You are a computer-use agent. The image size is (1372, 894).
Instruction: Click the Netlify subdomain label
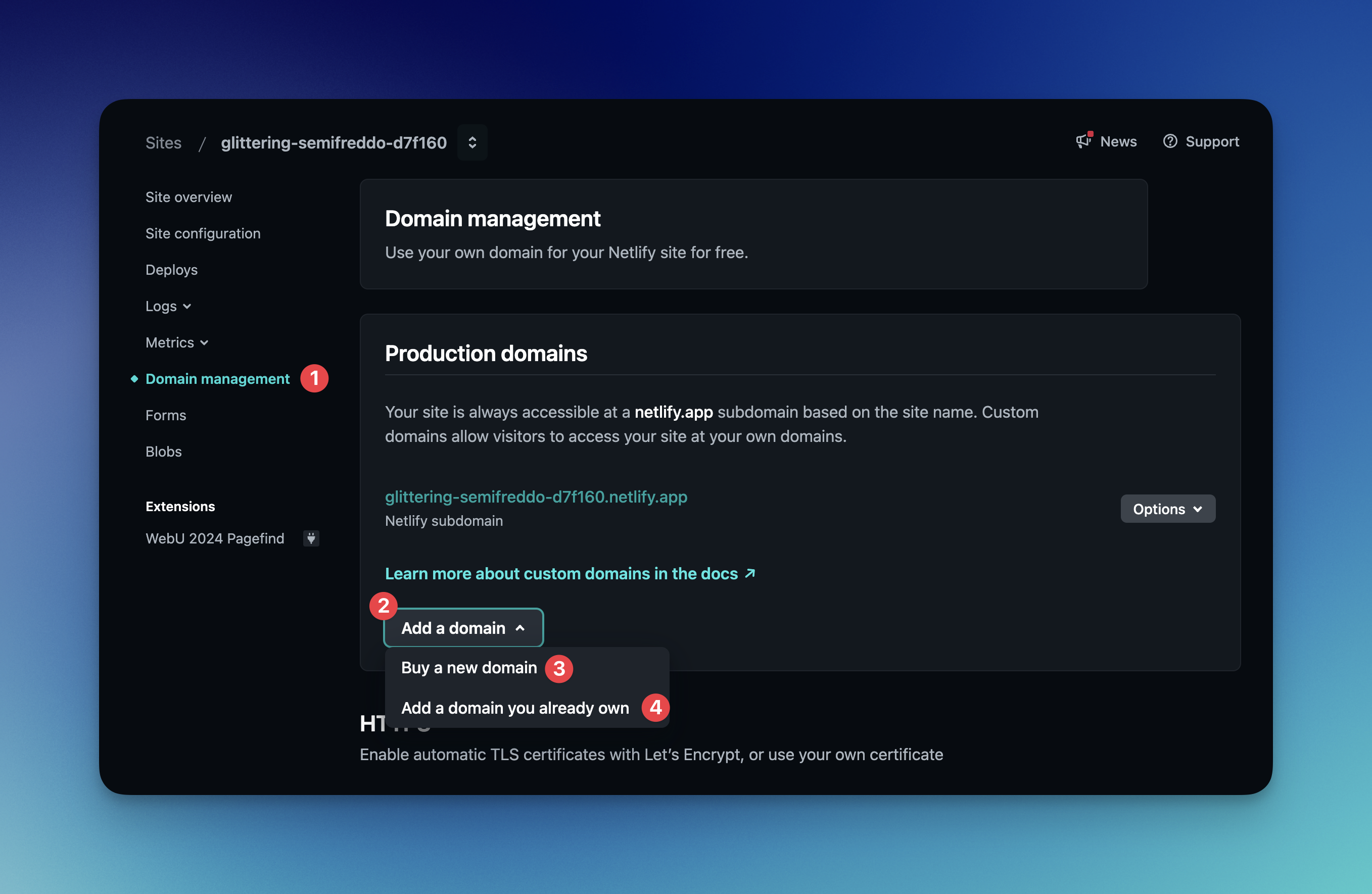pyautogui.click(x=444, y=521)
